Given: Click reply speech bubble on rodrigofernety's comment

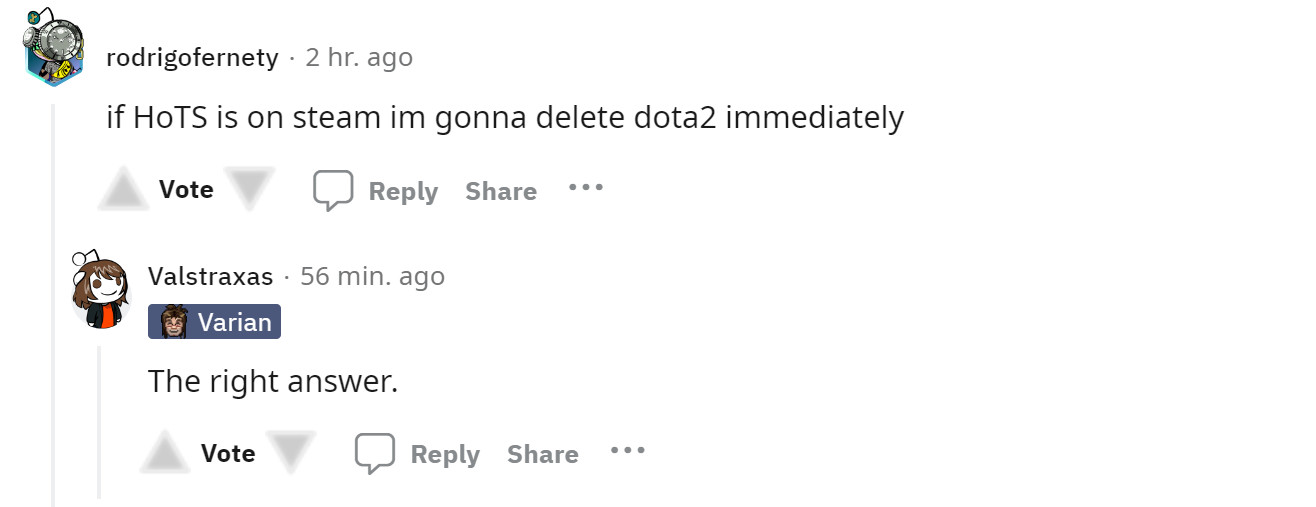Looking at the screenshot, I should click(333, 190).
